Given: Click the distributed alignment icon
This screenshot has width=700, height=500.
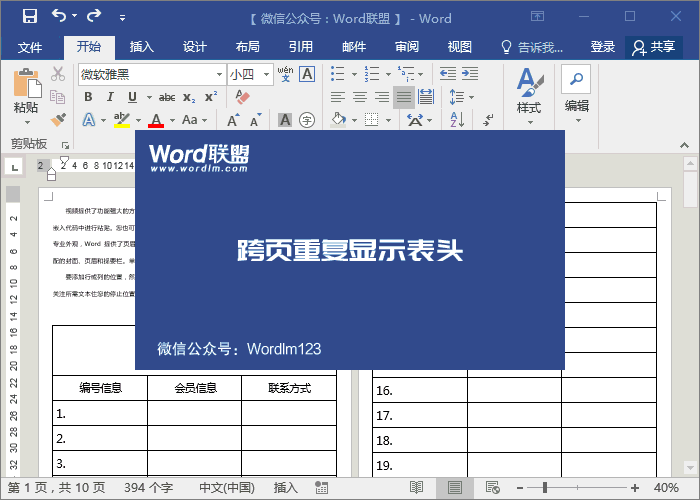Looking at the screenshot, I should click(x=426, y=97).
